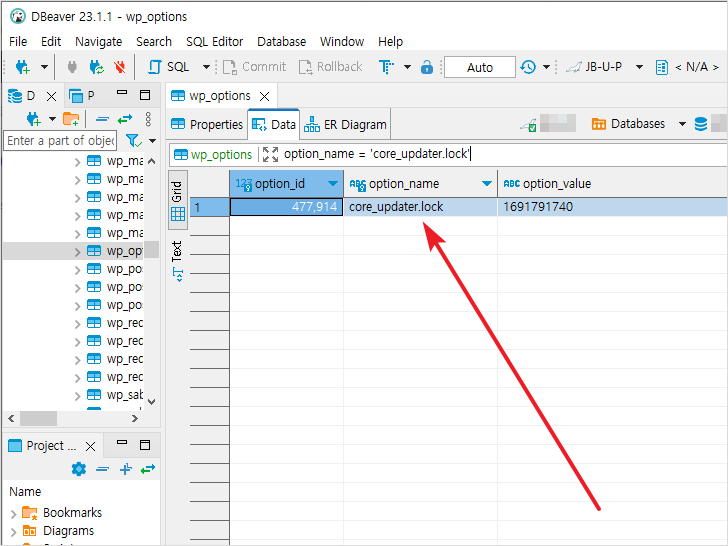The image size is (728, 546).
Task: Open the Edit menu
Action: pyautogui.click(x=51, y=42)
